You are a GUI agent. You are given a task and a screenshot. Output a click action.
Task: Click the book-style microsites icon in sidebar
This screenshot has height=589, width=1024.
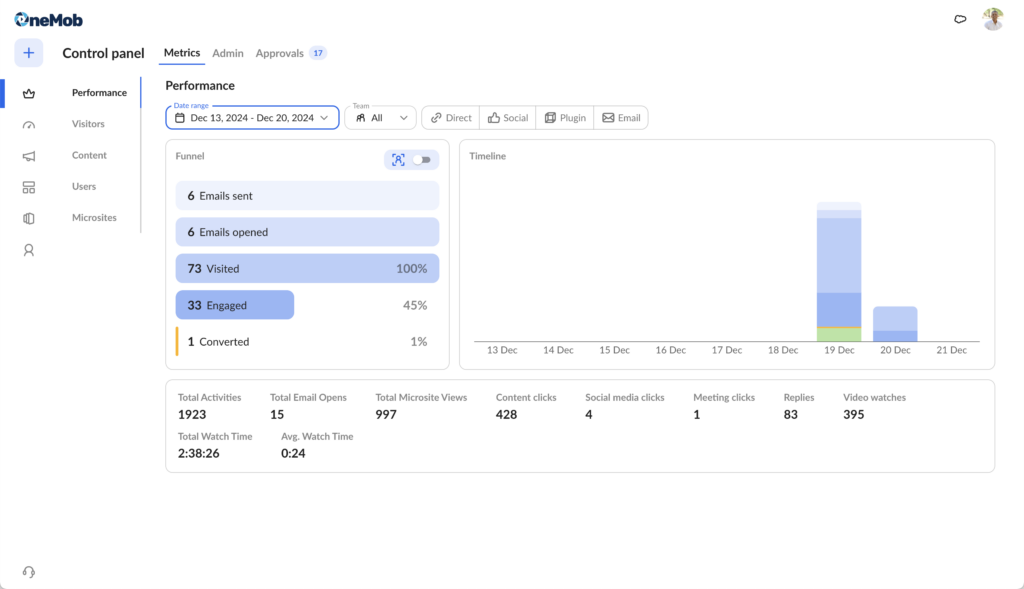[x=28, y=218]
